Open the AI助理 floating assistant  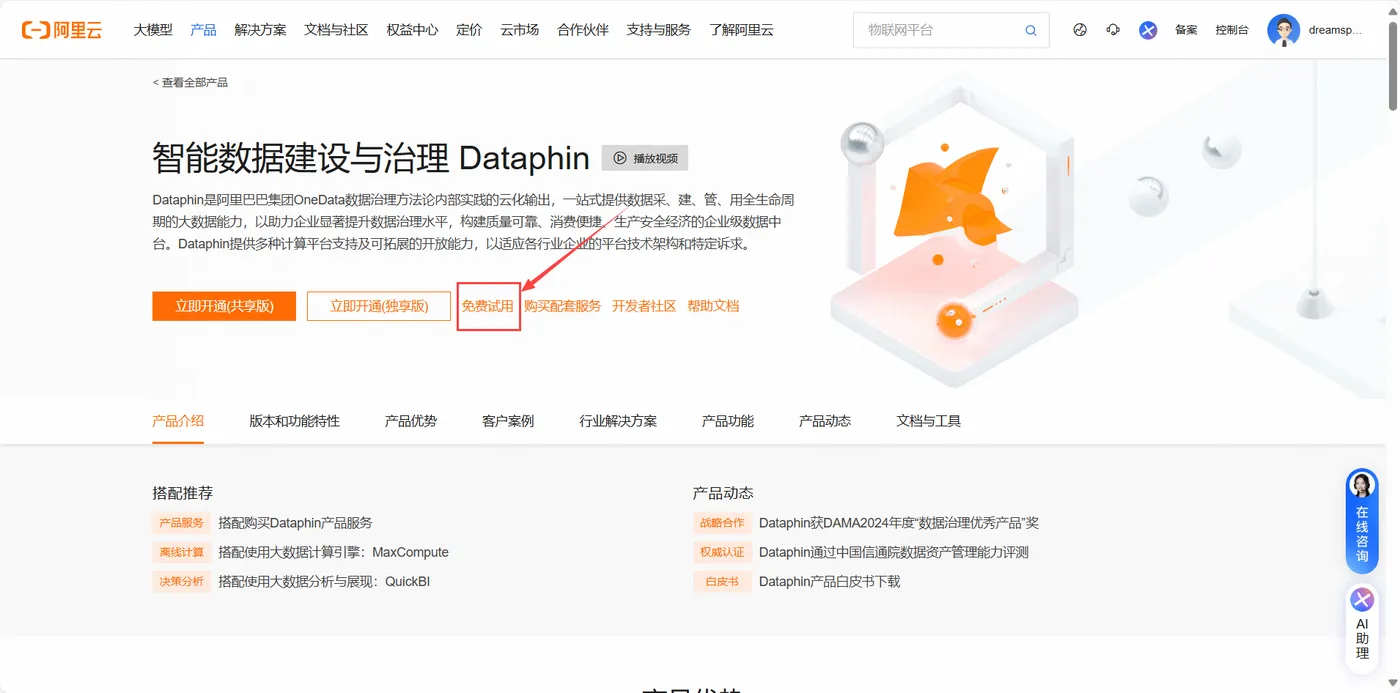pyautogui.click(x=1362, y=626)
